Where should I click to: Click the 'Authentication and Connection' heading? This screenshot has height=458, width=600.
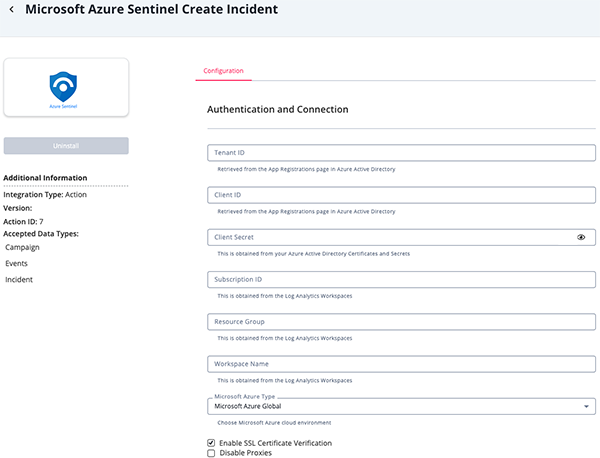[x=278, y=109]
